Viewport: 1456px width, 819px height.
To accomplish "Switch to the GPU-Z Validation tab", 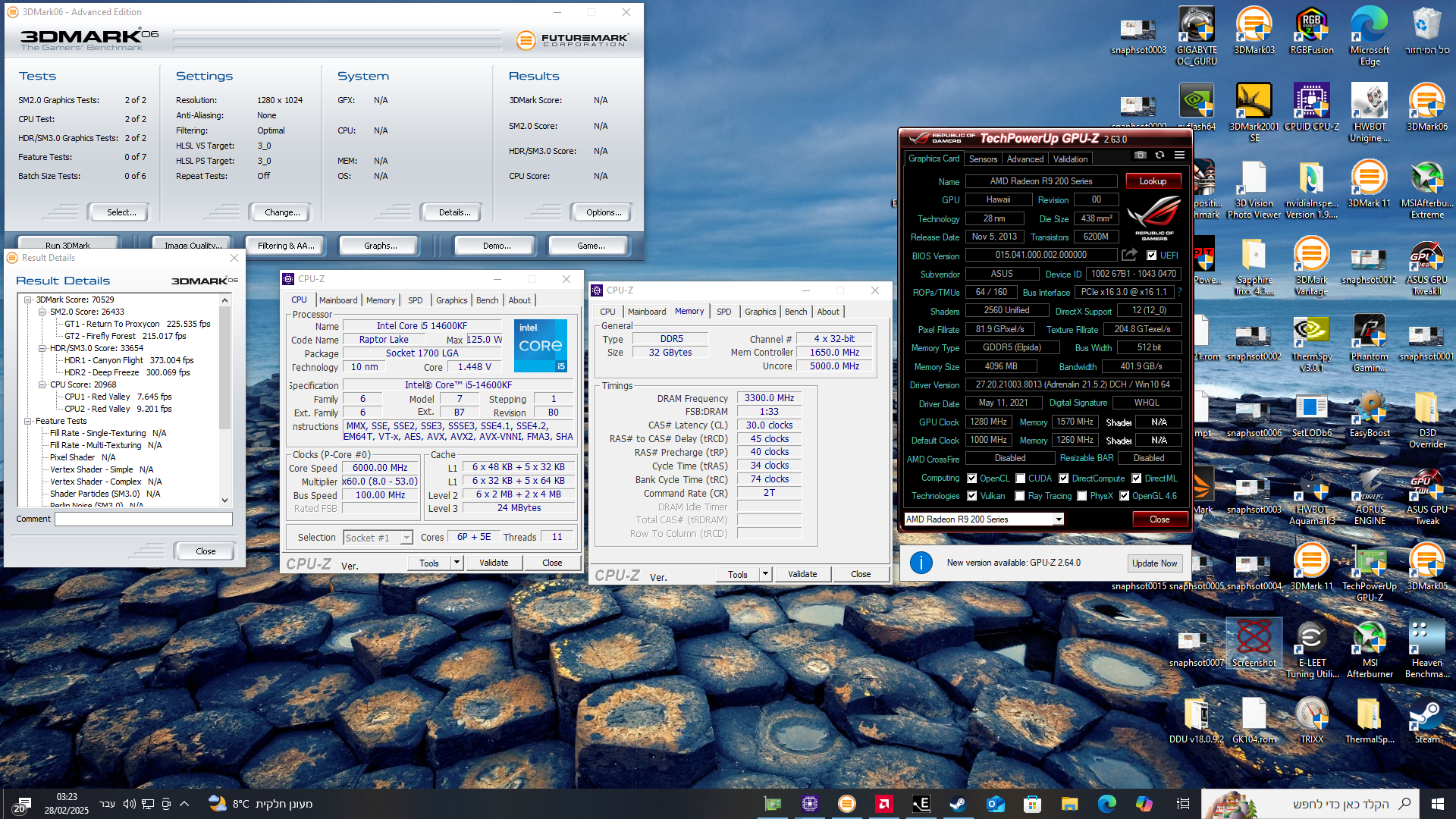I will point(1070,159).
